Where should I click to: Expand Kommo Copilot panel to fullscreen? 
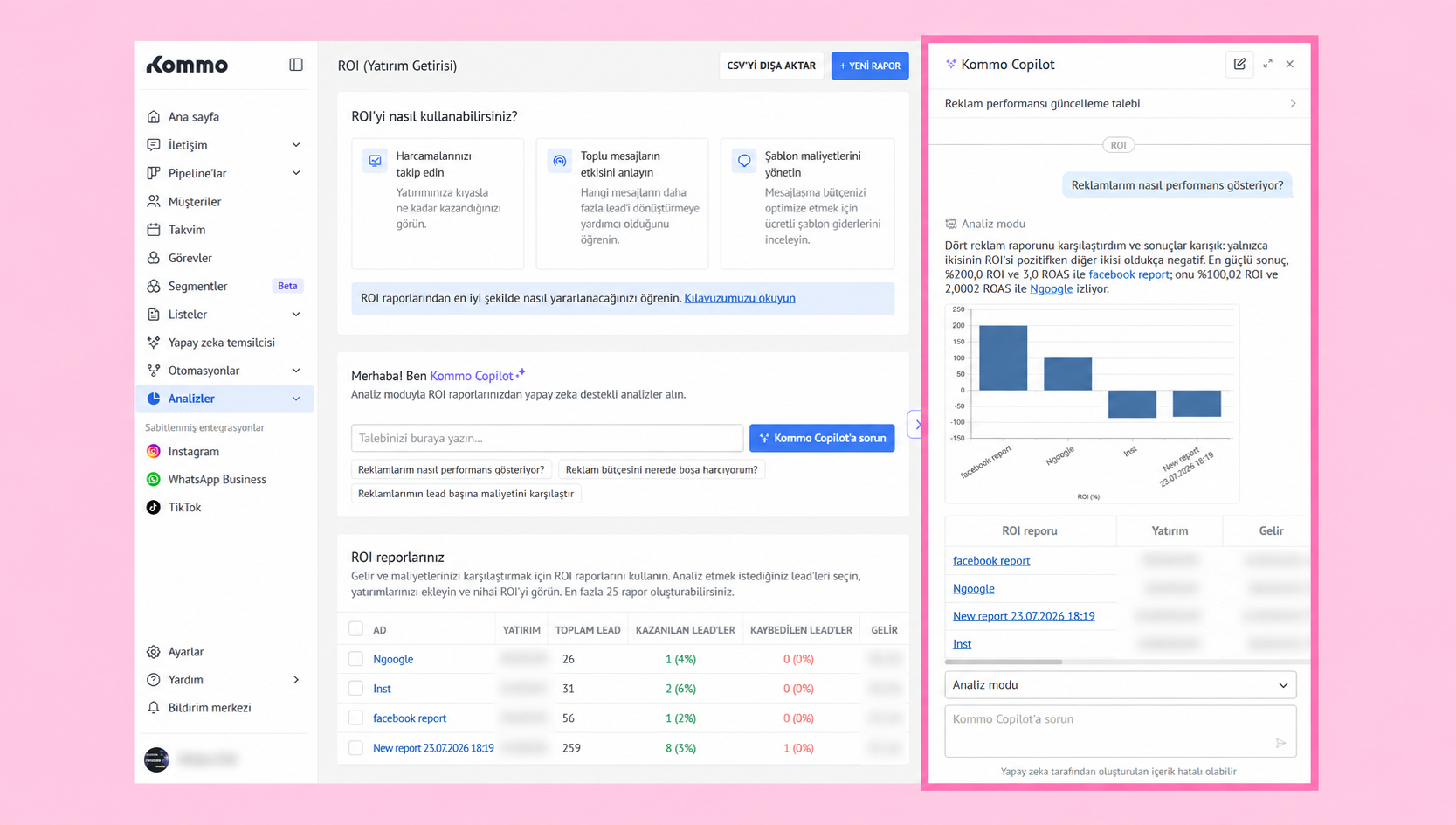[x=1267, y=64]
